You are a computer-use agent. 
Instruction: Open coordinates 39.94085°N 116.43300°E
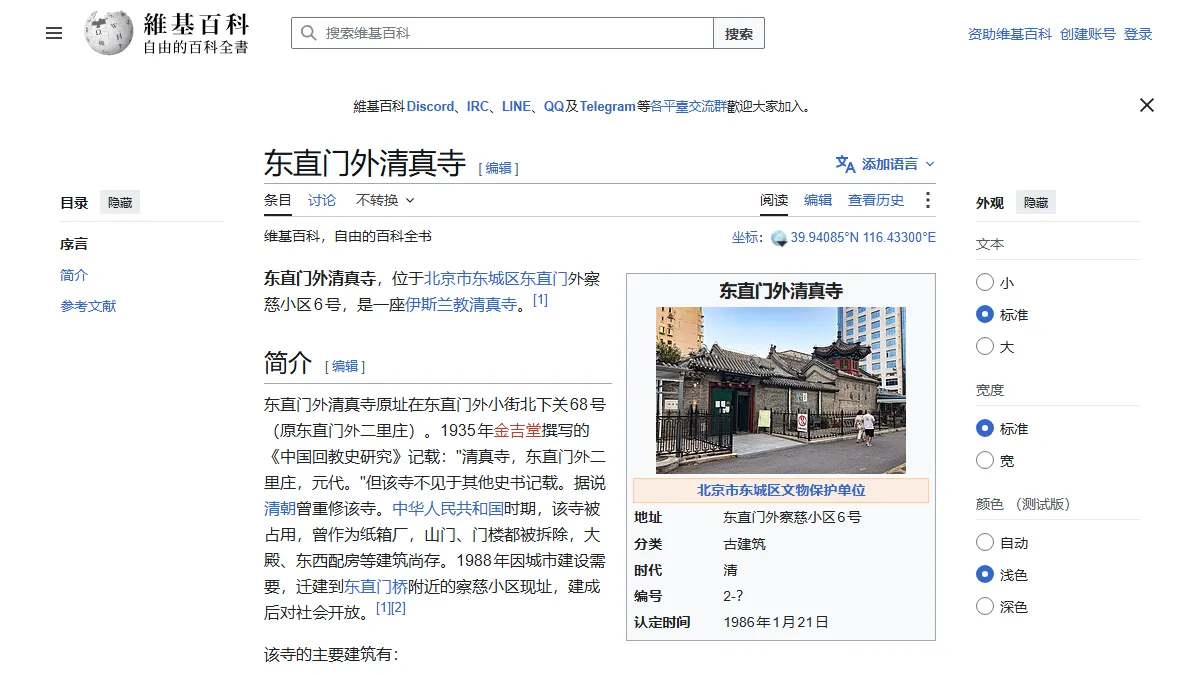863,238
